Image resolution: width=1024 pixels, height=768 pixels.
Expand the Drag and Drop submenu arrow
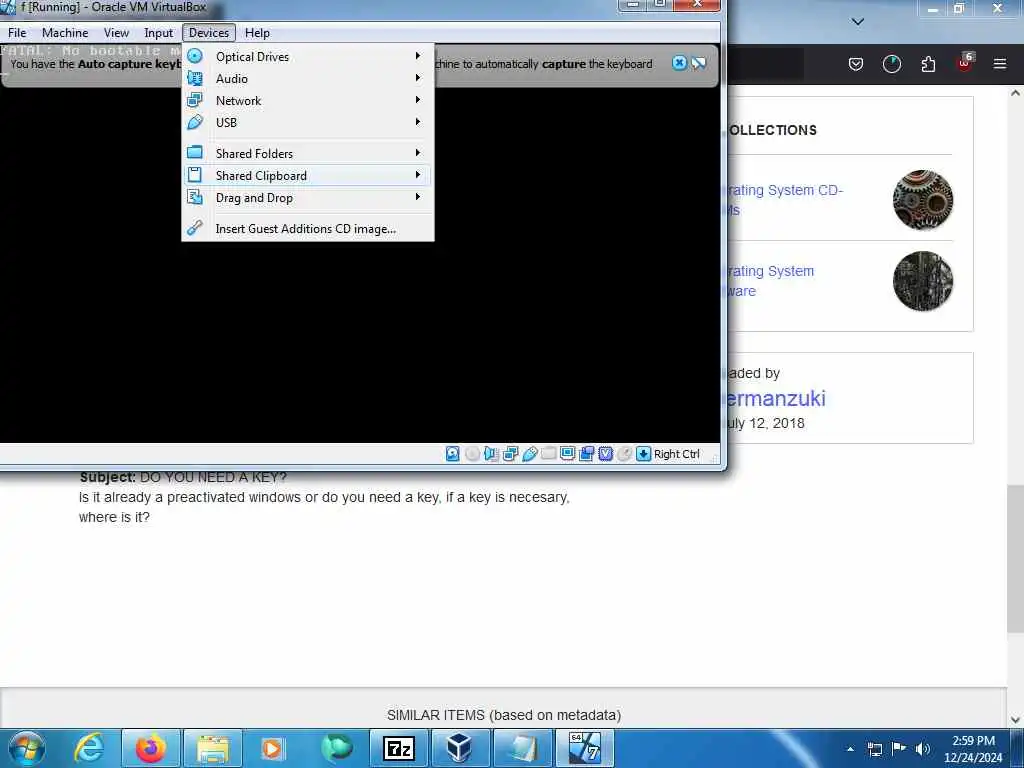[418, 197]
